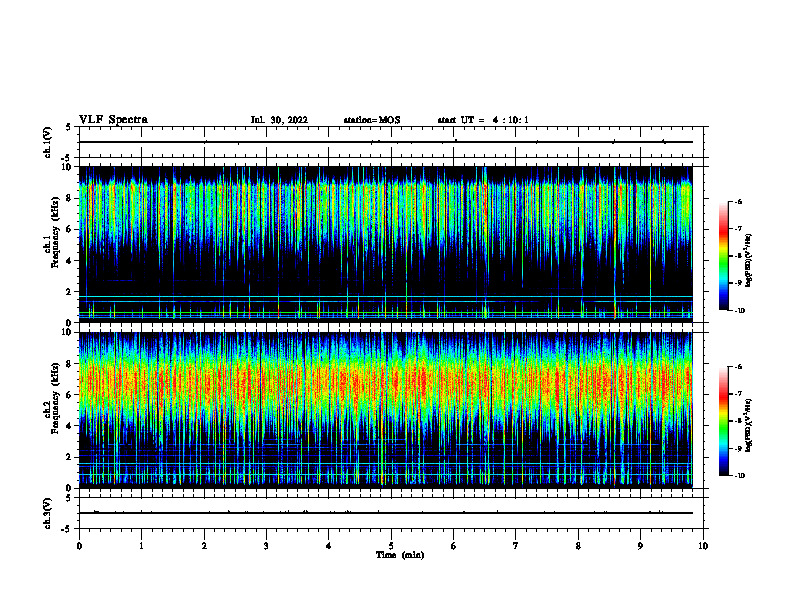792x612 pixels.
Task: Click the ch.2 spectrogram colorbar
Action: [x=723, y=421]
